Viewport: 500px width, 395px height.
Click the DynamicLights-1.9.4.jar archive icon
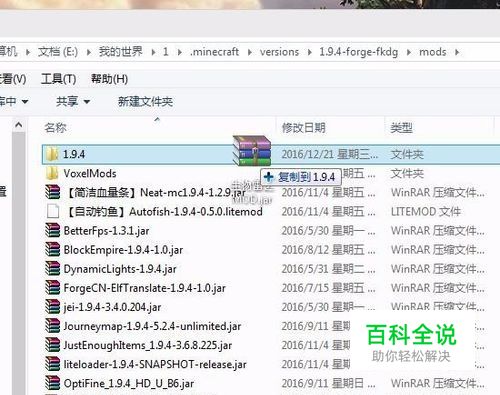(x=52, y=269)
